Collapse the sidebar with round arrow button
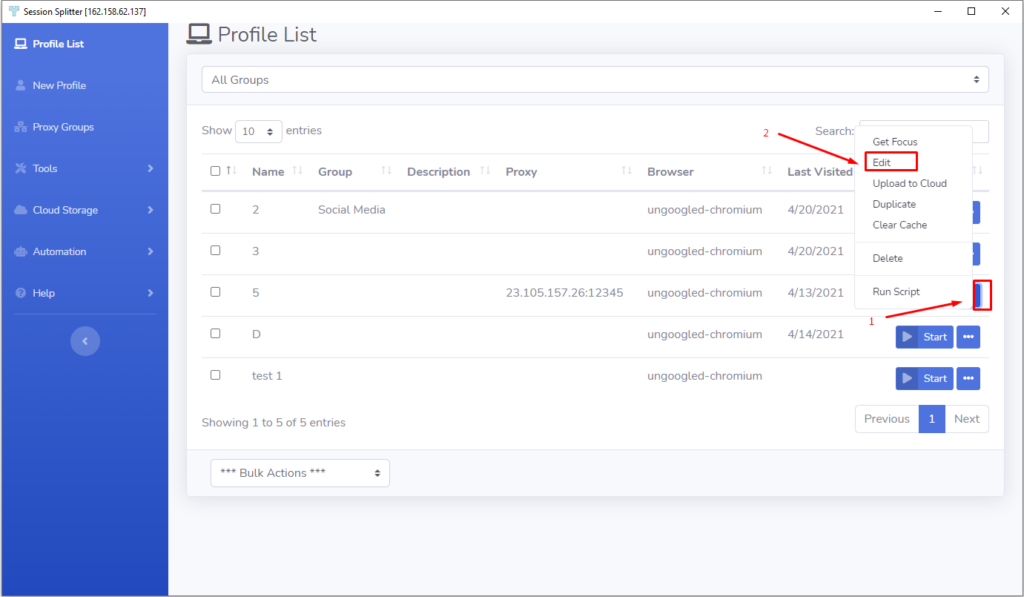1024x597 pixels. 85,341
